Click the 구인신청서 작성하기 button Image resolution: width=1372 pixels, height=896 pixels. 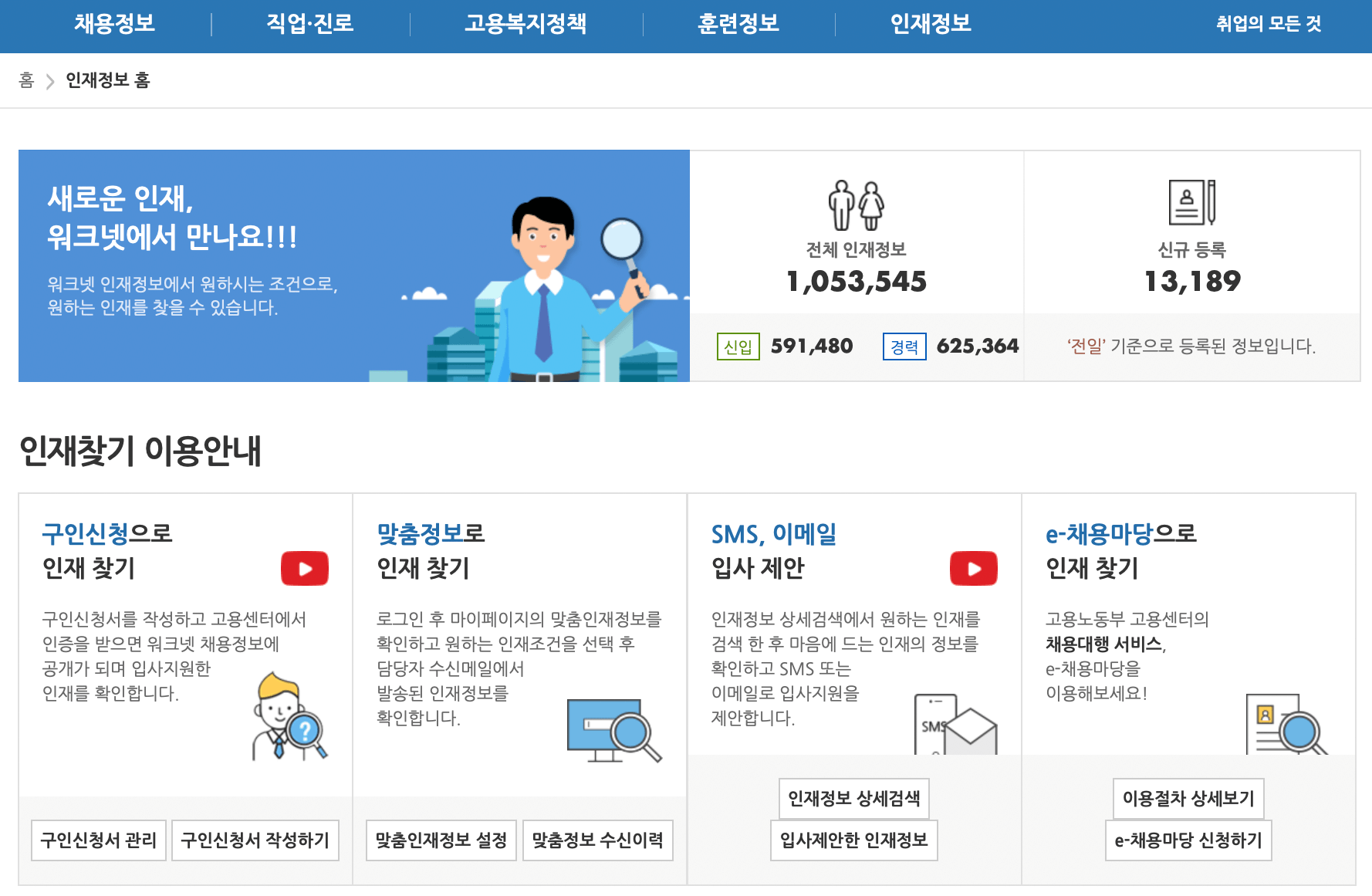click(255, 840)
